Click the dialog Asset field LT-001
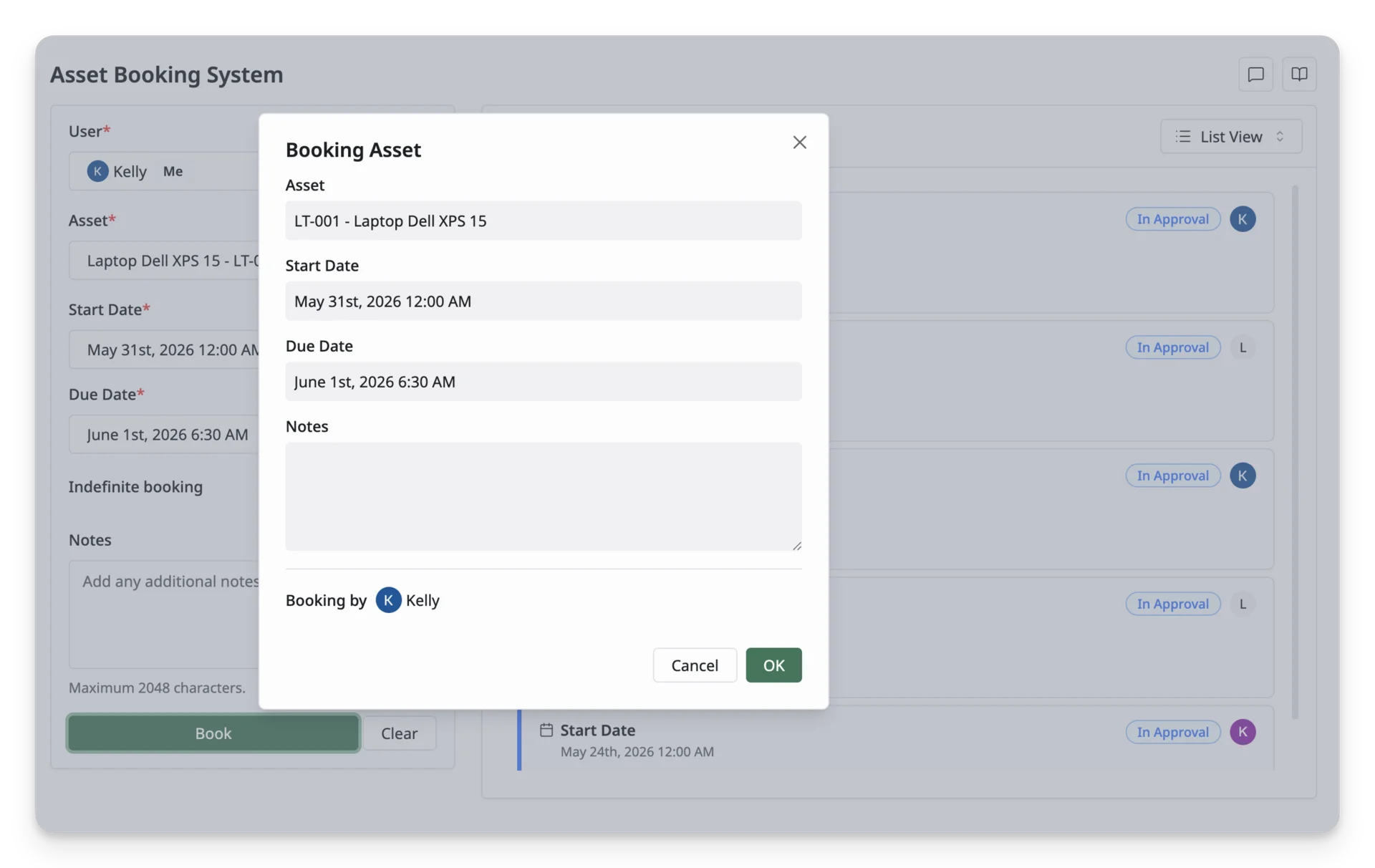 [543, 220]
